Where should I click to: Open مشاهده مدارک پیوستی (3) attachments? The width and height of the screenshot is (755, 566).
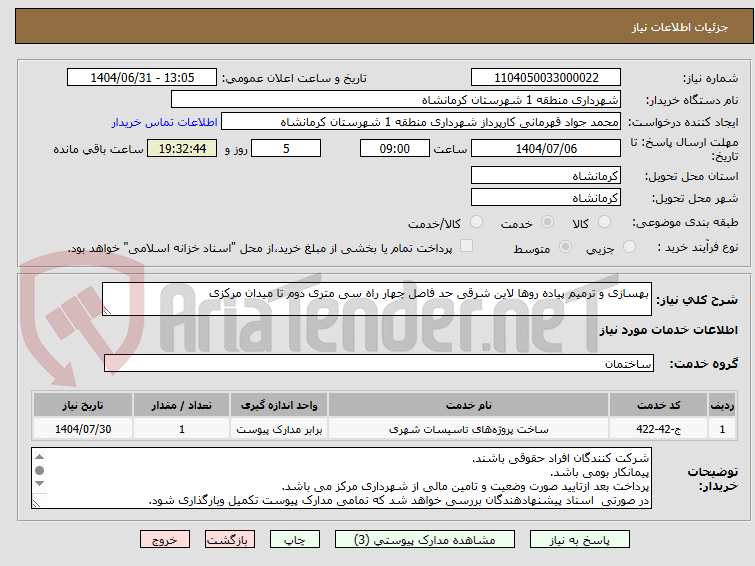(424, 540)
